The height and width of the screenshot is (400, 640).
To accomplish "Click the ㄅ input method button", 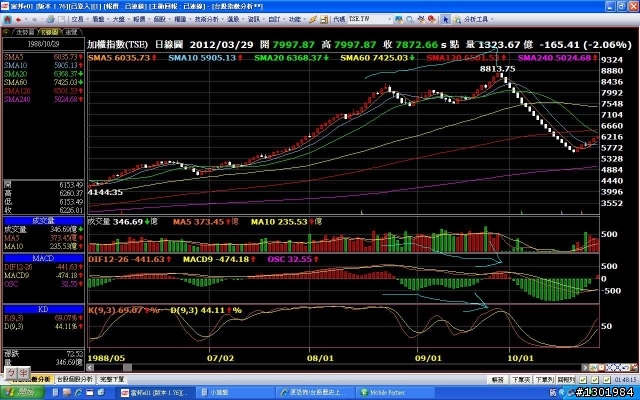I will (12, 373).
